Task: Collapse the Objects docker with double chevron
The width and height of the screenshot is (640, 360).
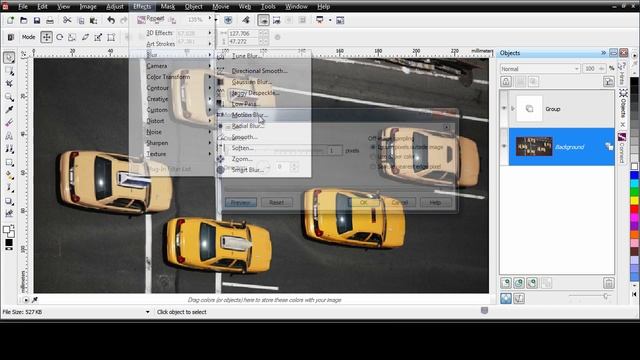Action: pos(603,53)
